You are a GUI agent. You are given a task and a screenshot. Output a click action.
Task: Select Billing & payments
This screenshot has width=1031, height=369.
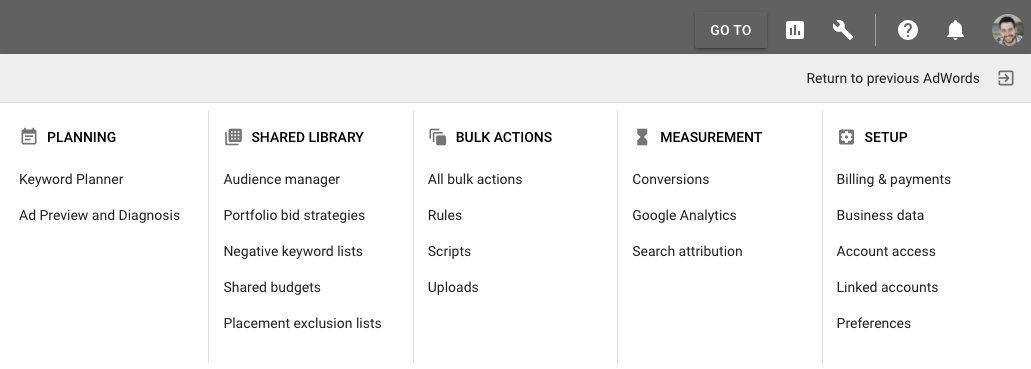coord(894,179)
